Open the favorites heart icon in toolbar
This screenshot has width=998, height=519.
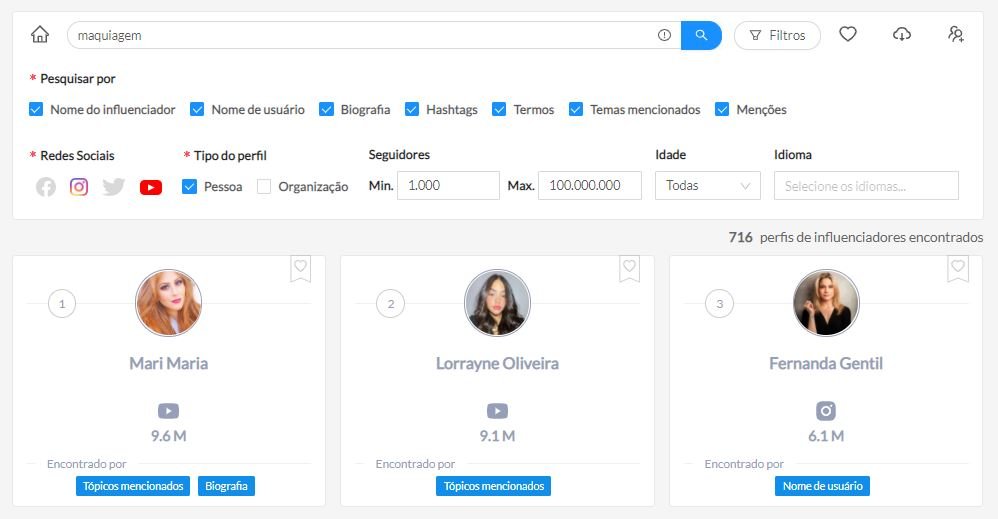coord(848,35)
